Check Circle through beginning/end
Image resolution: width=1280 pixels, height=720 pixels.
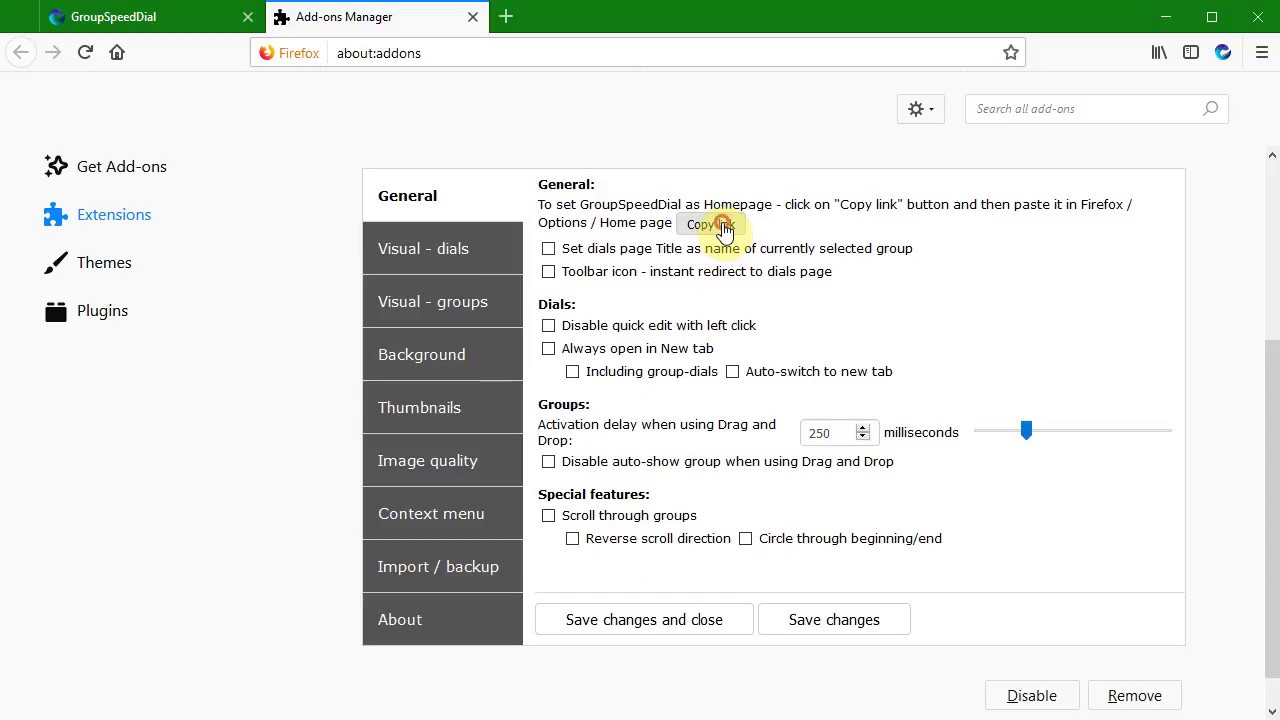point(745,538)
